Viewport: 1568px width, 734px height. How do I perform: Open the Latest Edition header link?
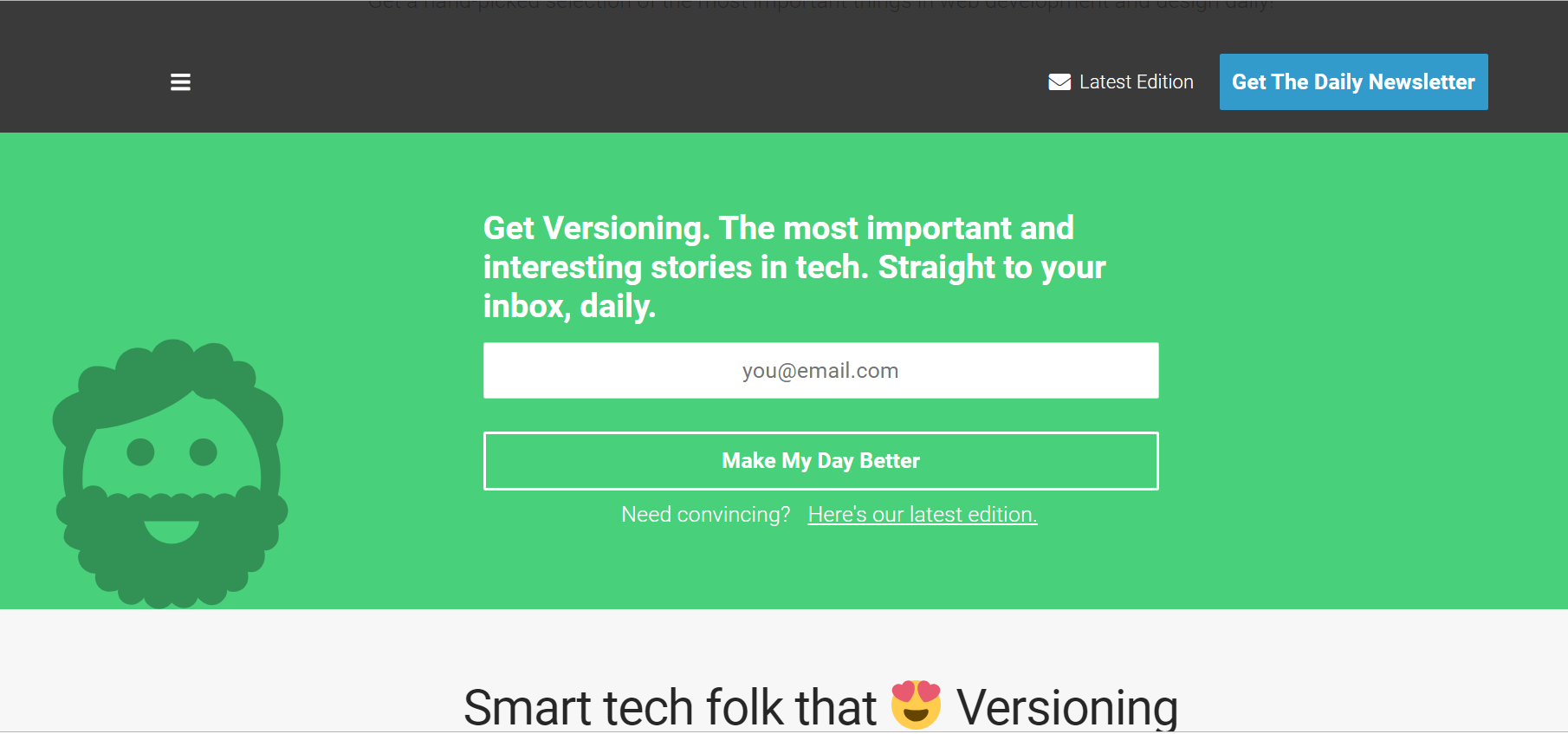click(1136, 82)
